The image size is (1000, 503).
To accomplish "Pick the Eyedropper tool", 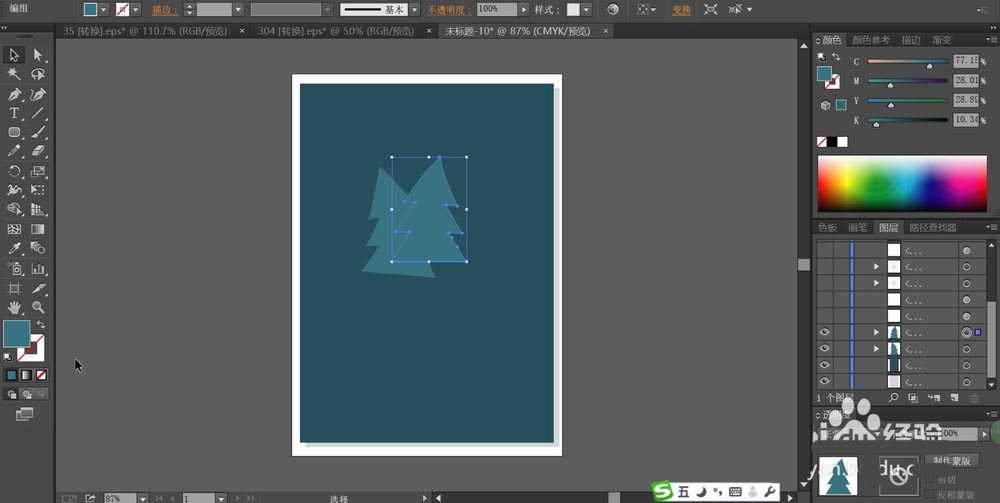I will (15, 248).
